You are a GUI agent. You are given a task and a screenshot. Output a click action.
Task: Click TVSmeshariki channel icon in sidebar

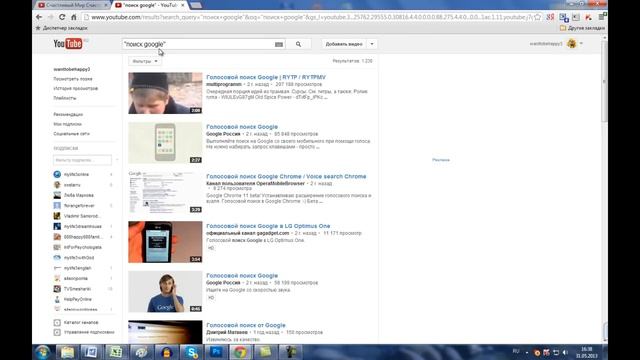[x=57, y=289]
